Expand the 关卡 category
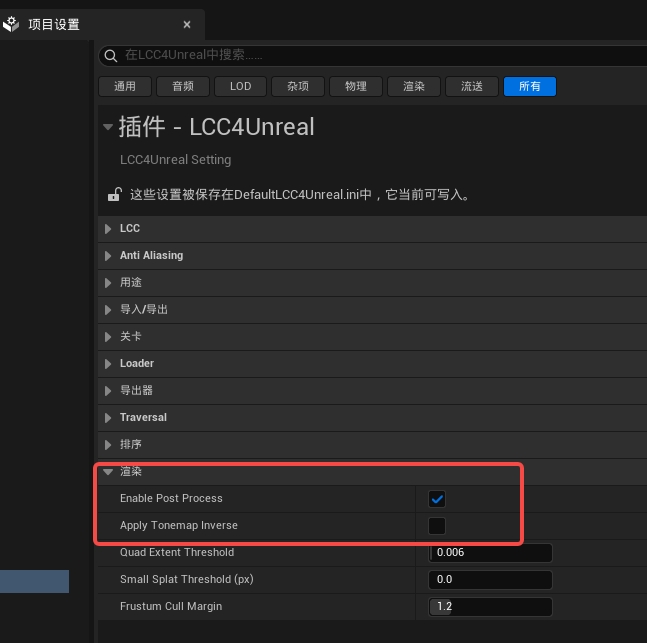Image resolution: width=647 pixels, height=643 pixels. coord(108,337)
